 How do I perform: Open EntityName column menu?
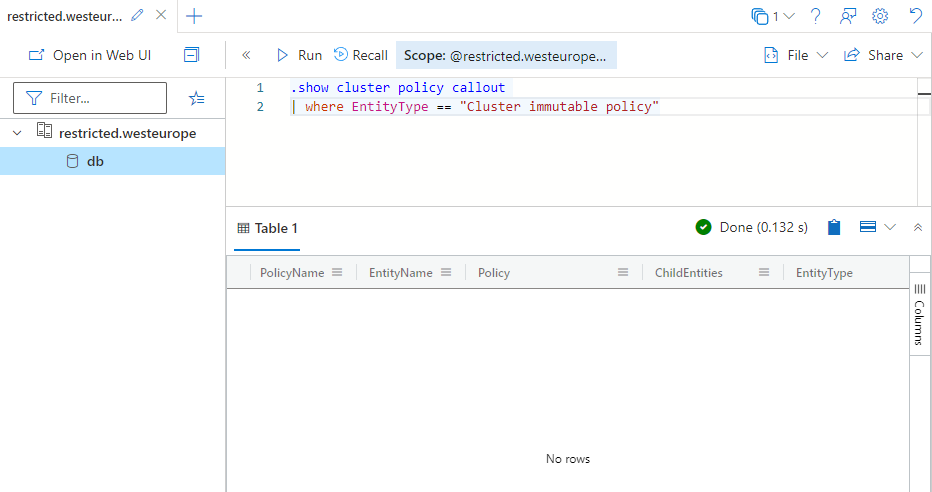point(446,272)
